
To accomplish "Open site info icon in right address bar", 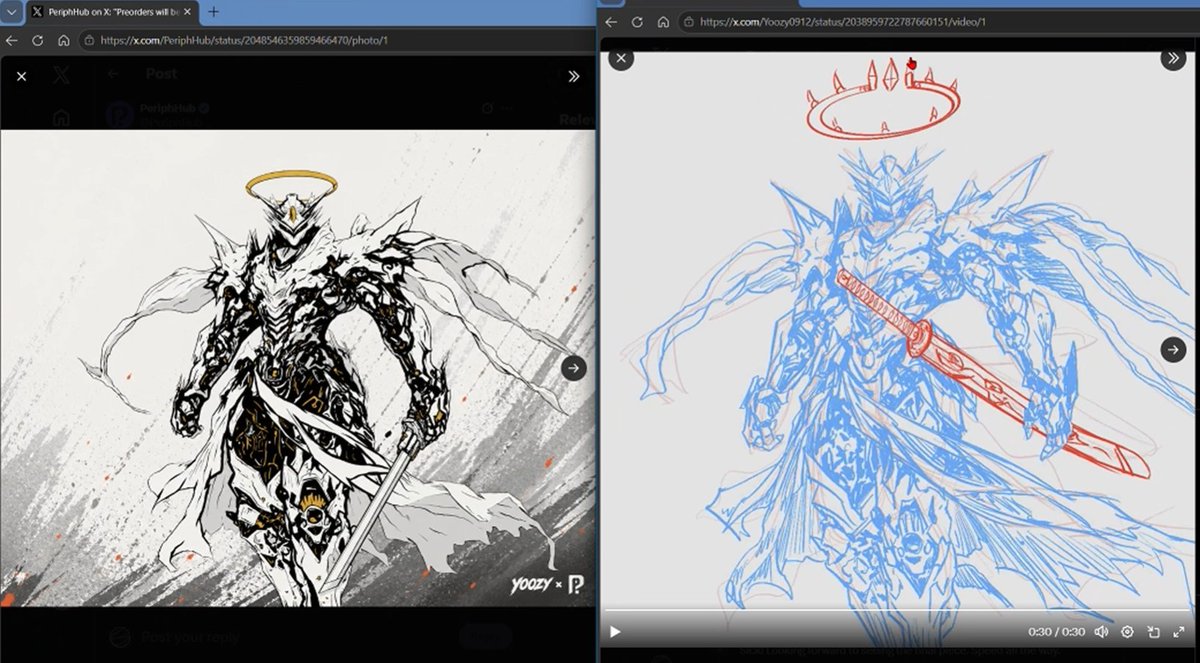I will coord(688,21).
